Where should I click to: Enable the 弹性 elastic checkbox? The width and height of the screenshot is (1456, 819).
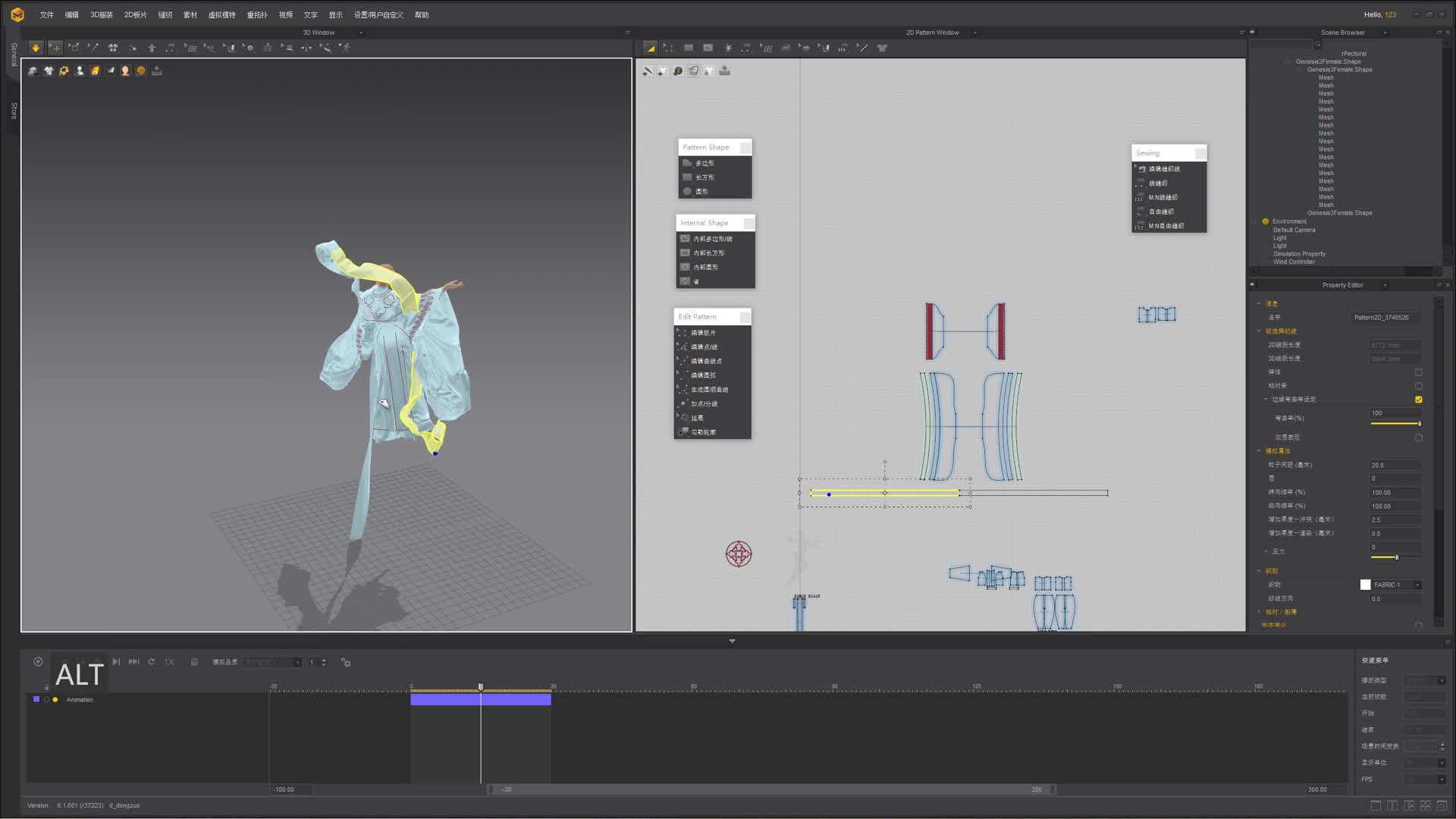(x=1418, y=372)
